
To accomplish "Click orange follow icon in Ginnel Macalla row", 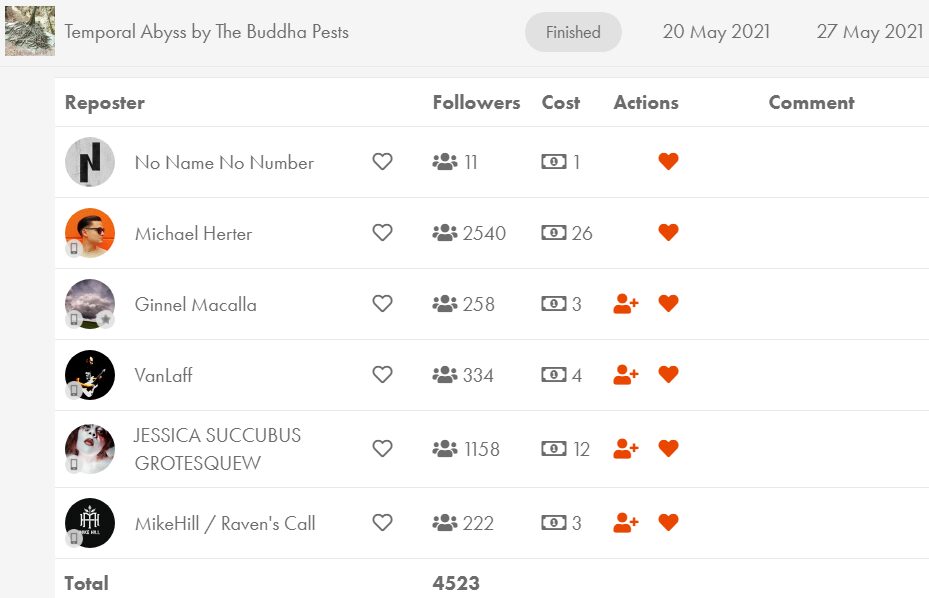I will pyautogui.click(x=626, y=303).
